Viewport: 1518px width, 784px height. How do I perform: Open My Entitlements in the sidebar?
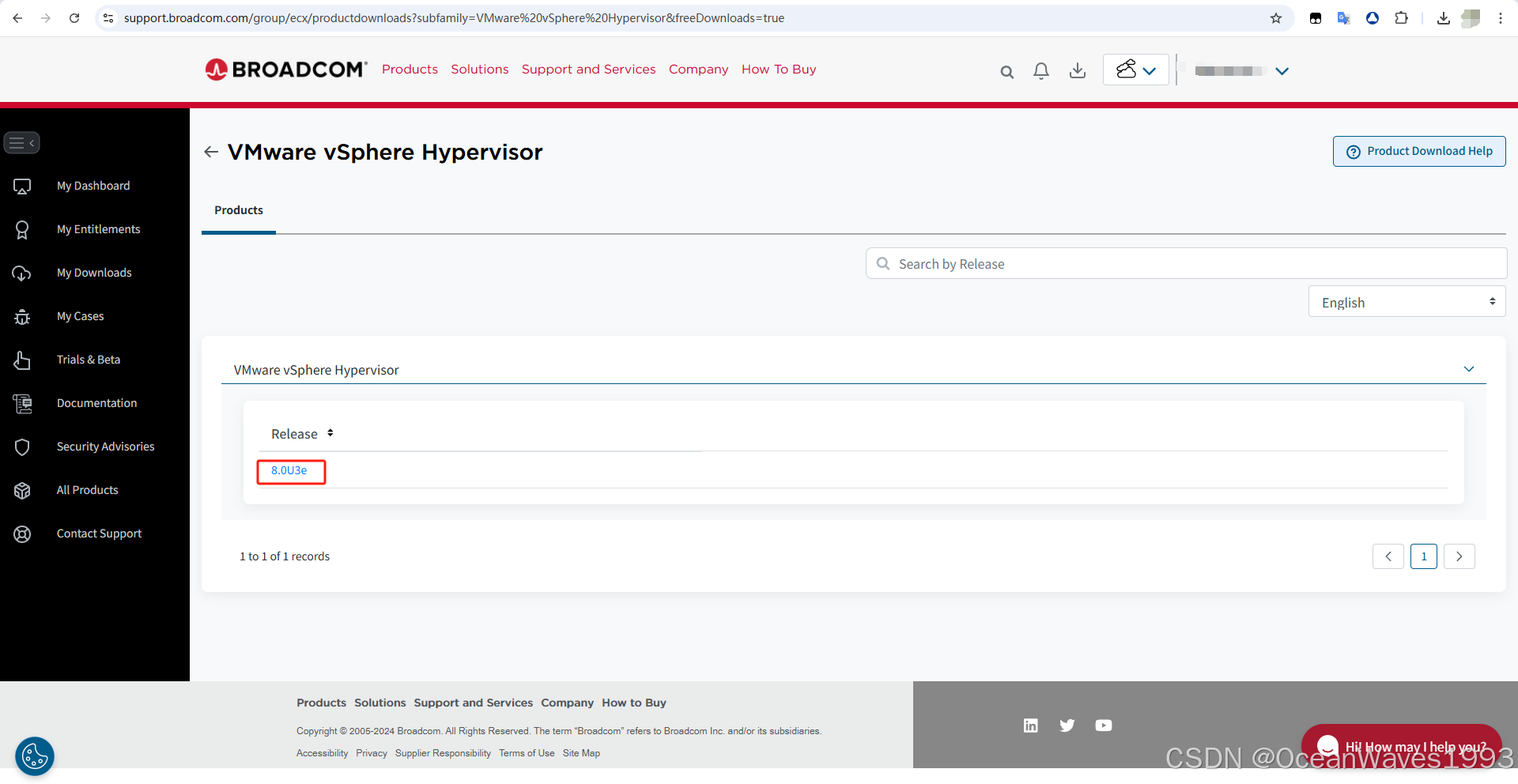click(98, 229)
